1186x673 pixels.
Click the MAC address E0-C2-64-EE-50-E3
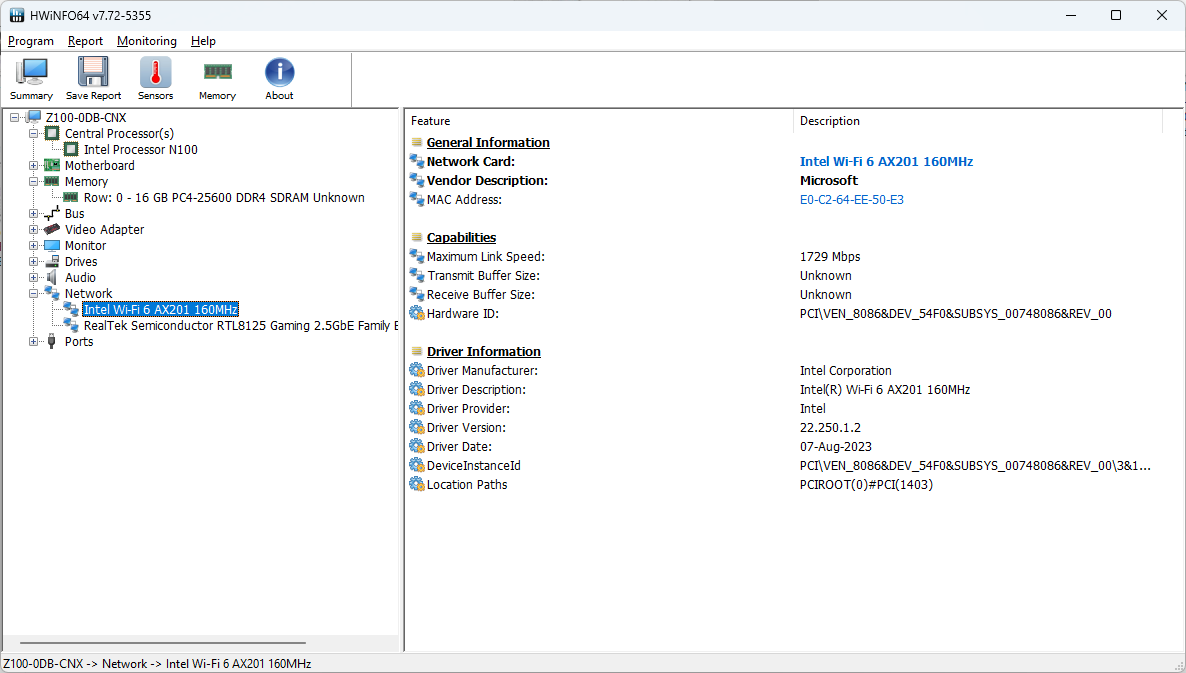[x=852, y=200]
